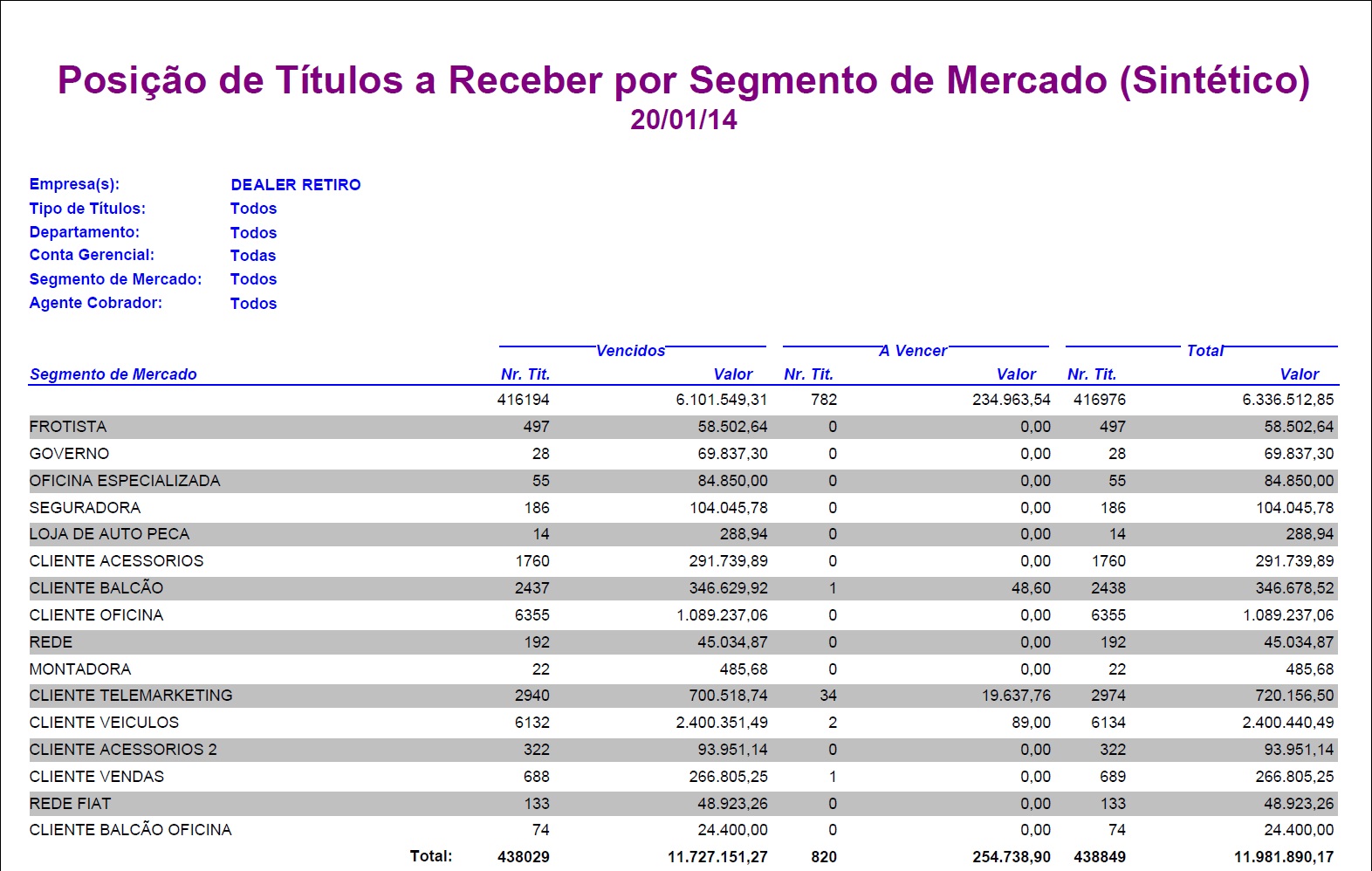This screenshot has width=1372, height=871.
Task: Click the a vencer total count 820
Action: (x=824, y=857)
